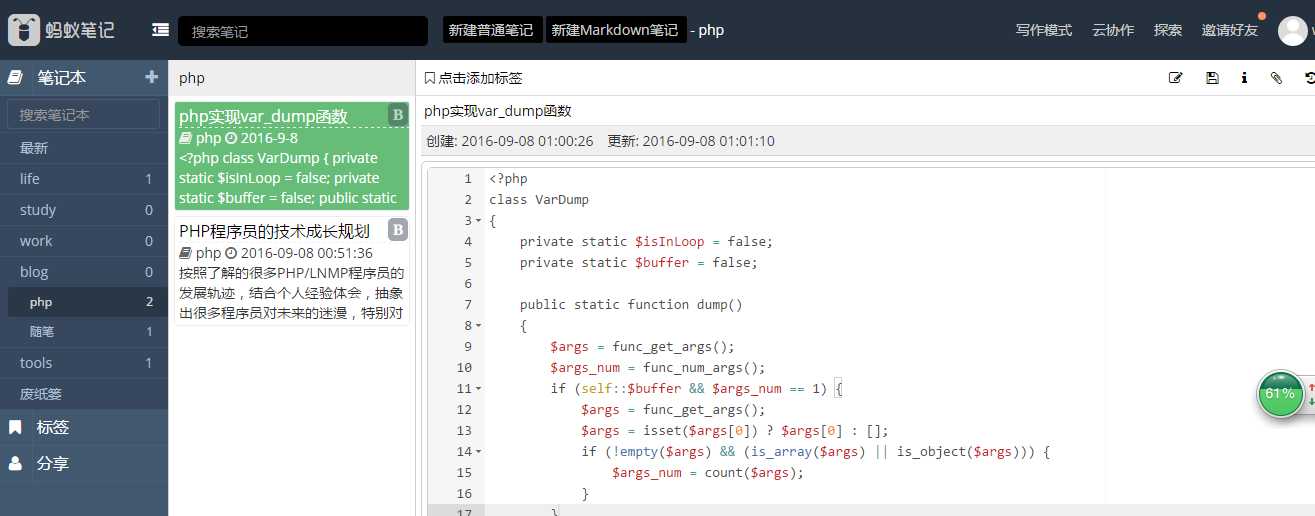Screen dimensions: 1315x516
Task: Select the blog notebook
Action: coord(84,272)
